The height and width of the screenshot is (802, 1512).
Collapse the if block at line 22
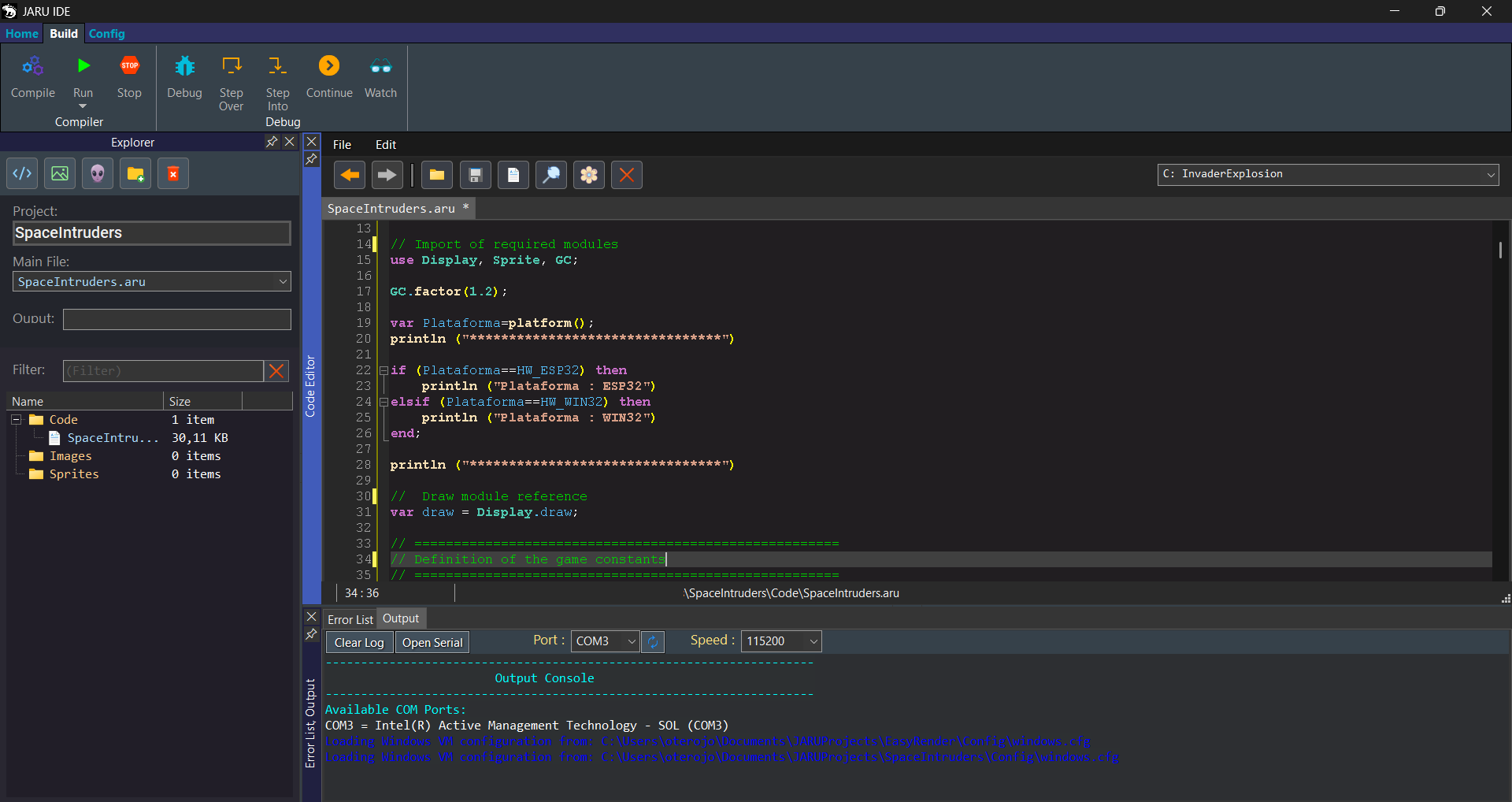tap(384, 370)
